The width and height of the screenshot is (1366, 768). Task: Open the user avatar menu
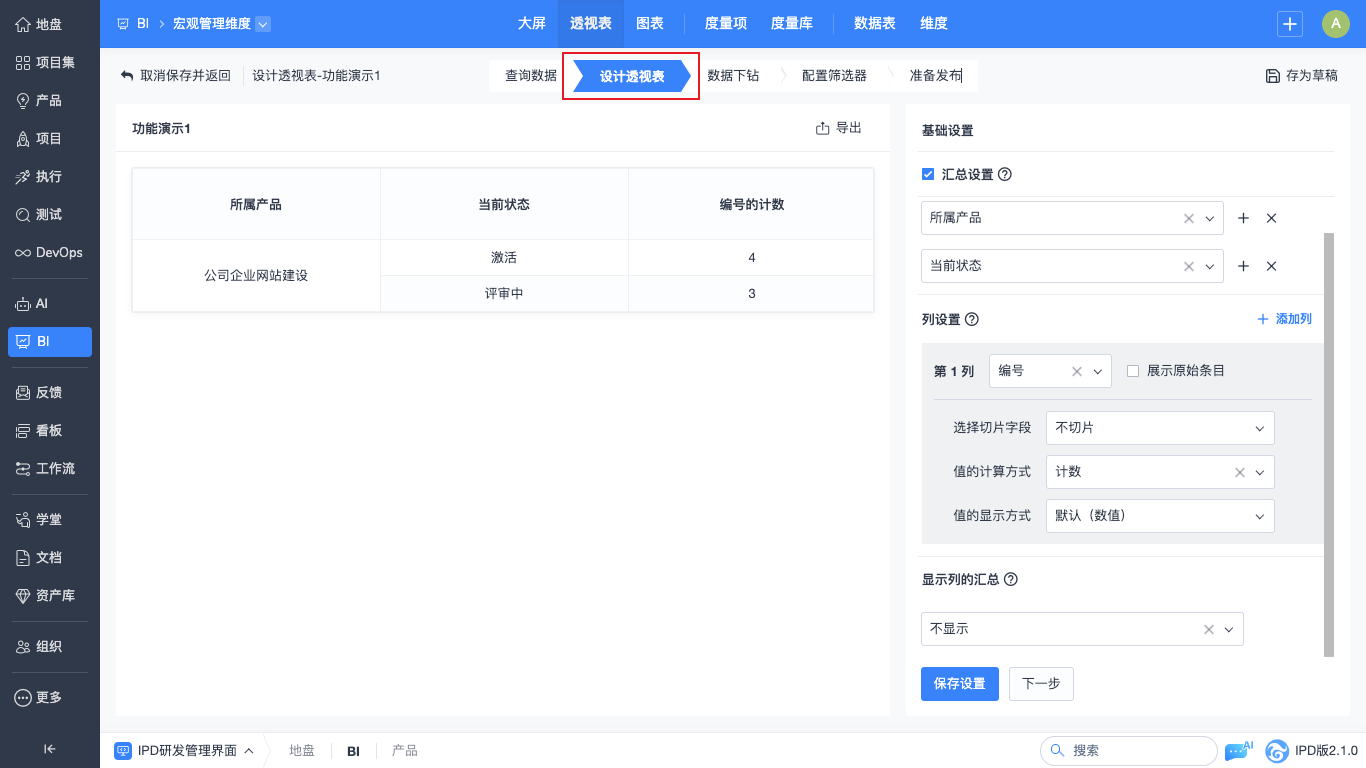click(x=1335, y=24)
